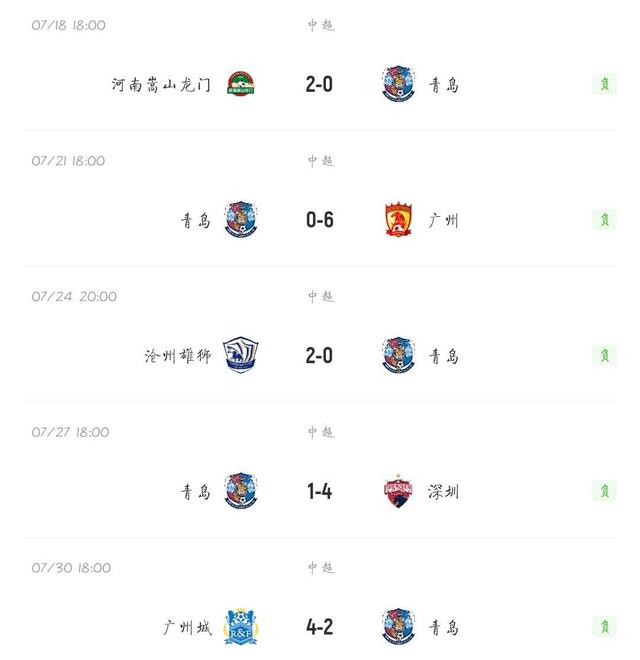The image size is (640, 660).
Task: Click Qingdao logo in the 07/30 match
Action: tap(399, 627)
